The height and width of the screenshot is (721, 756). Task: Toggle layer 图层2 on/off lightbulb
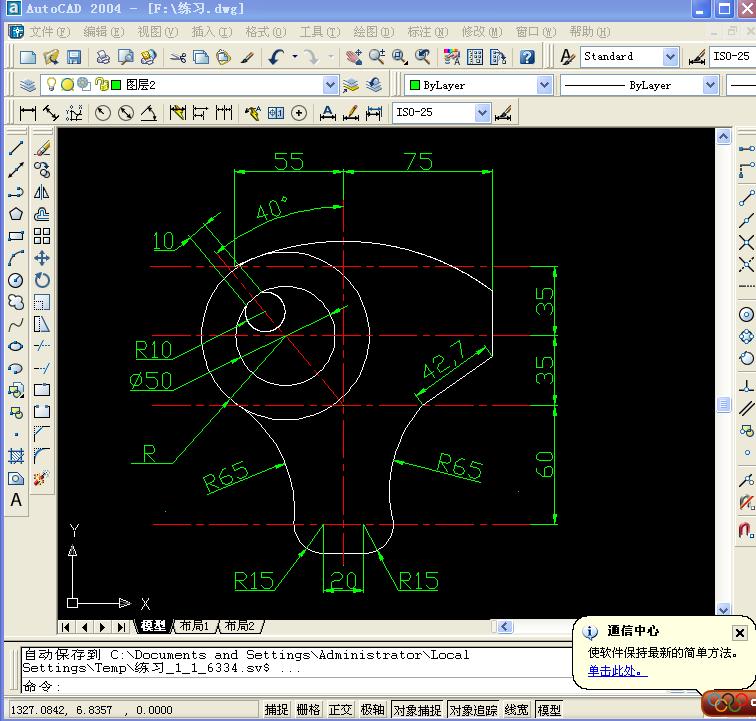(x=51, y=85)
